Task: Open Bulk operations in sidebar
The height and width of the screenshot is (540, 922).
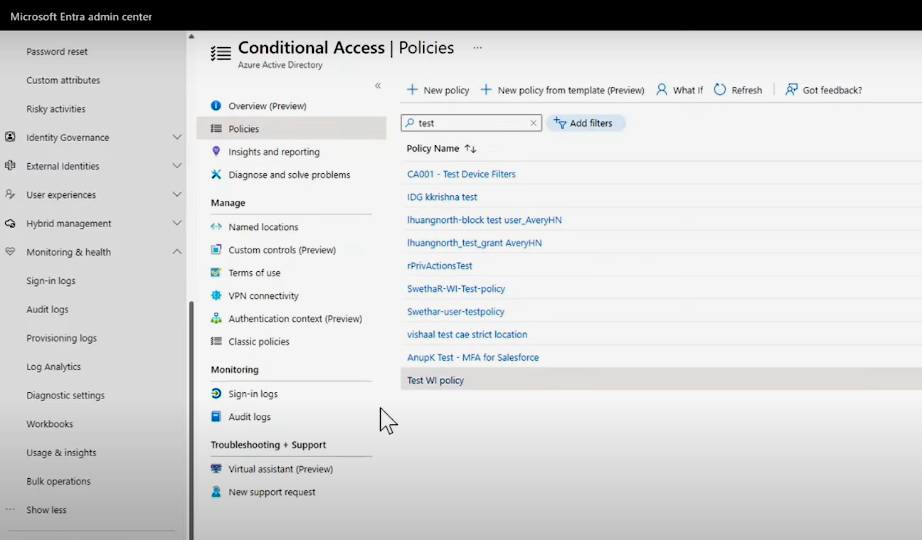Action: pos(58,481)
